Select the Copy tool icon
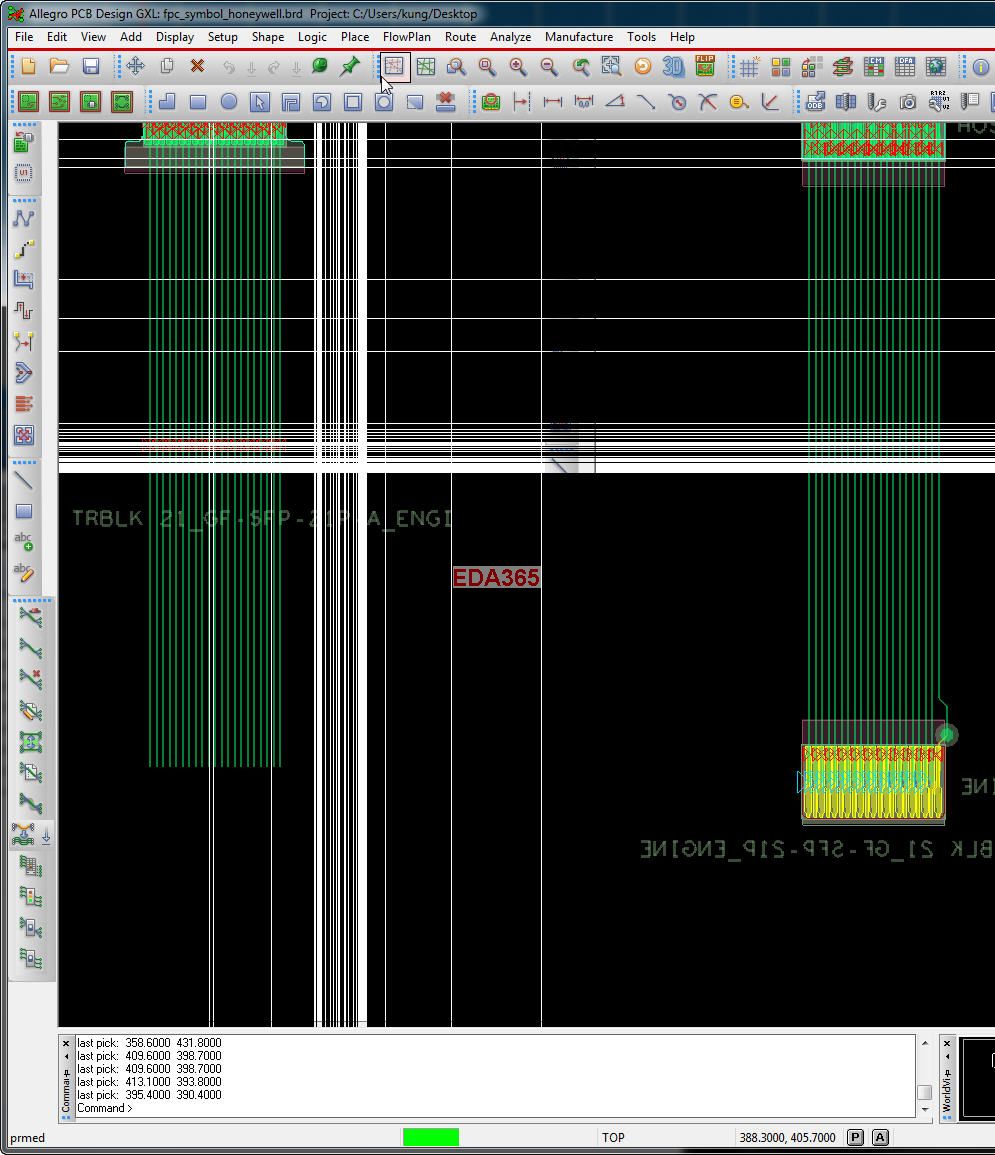 [x=167, y=66]
